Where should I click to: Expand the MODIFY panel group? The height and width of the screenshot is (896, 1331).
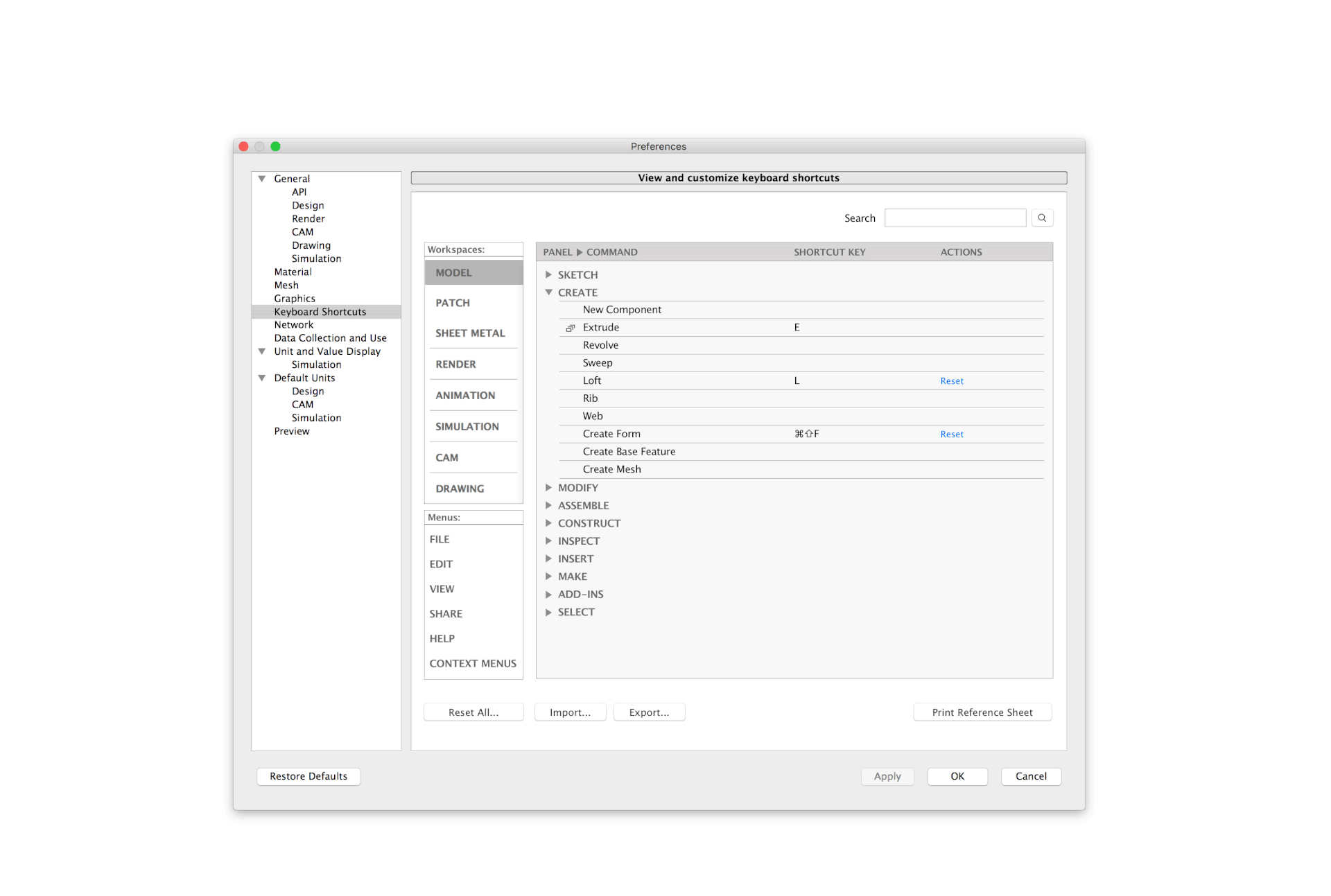tap(548, 488)
